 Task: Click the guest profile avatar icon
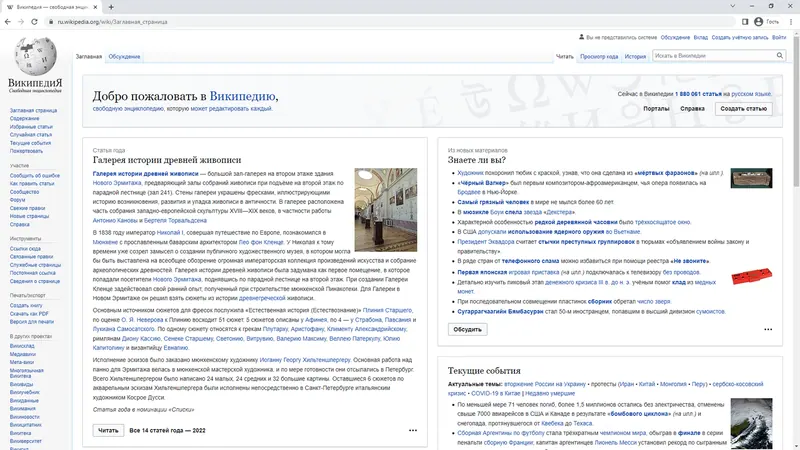758,21
